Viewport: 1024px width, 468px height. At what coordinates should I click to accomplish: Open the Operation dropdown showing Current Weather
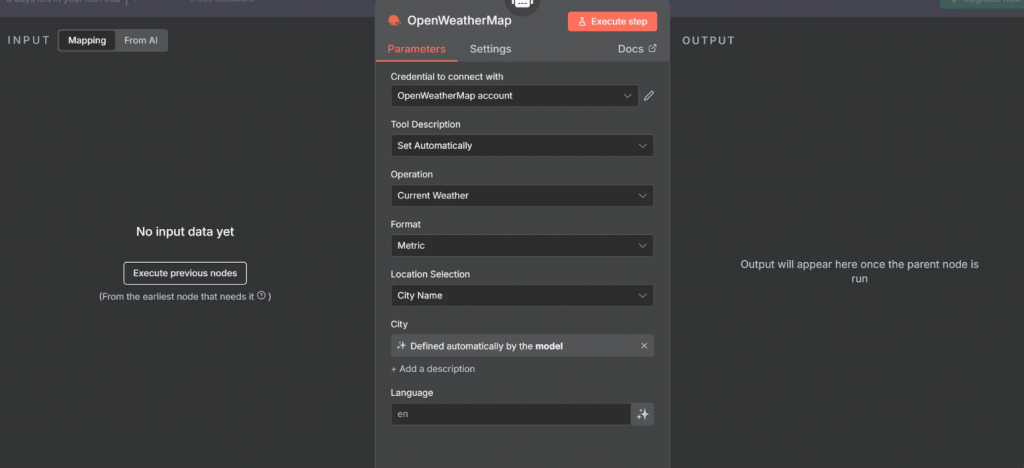(521, 196)
